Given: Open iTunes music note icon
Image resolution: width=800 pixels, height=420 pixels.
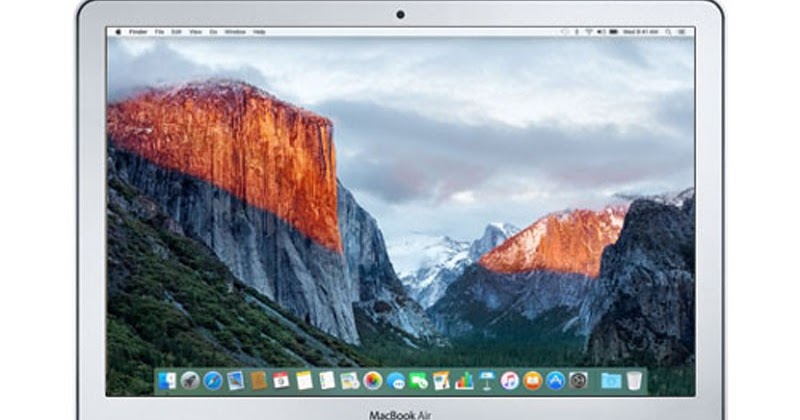Looking at the screenshot, I should click(510, 381).
